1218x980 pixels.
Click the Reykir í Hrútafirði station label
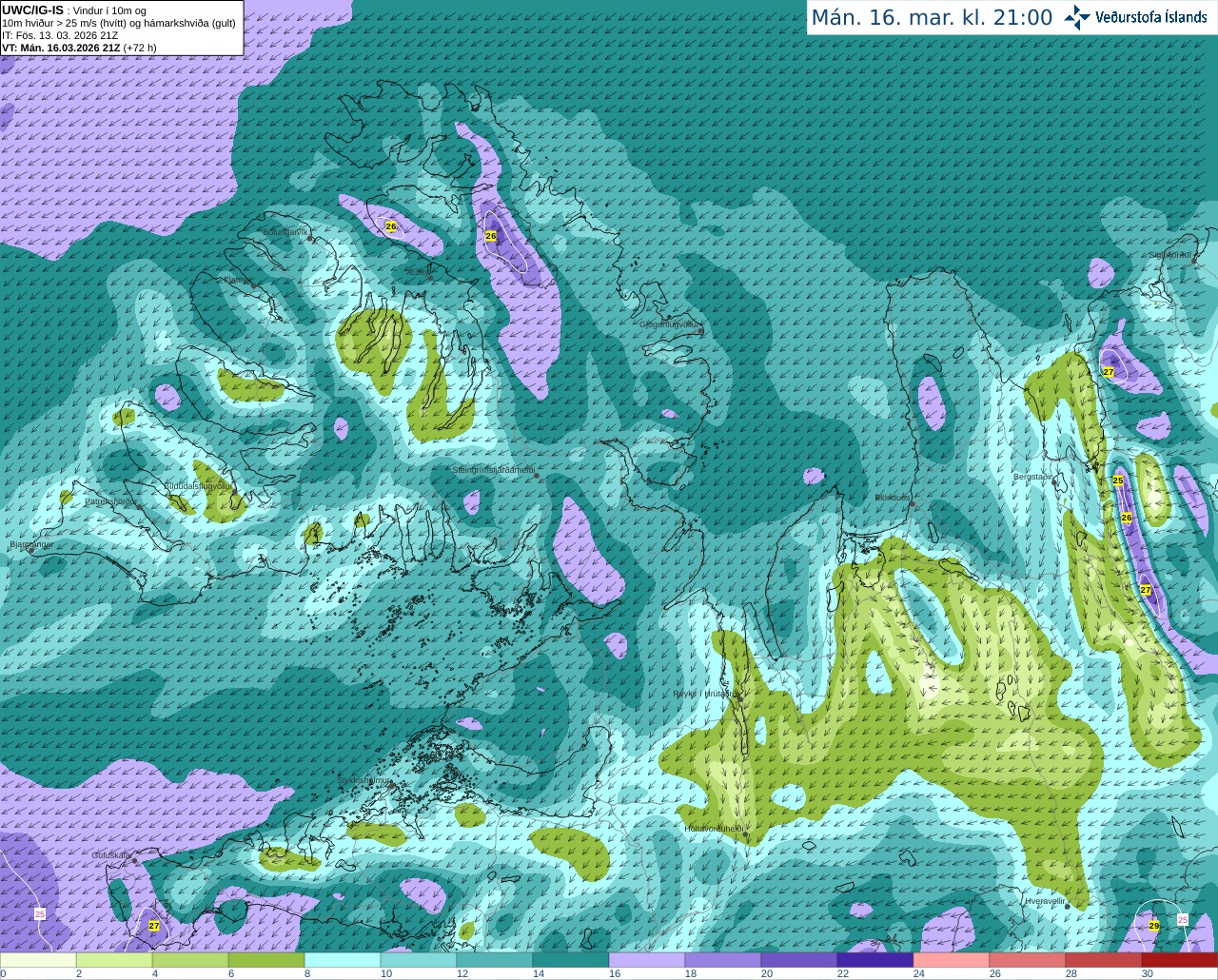704,694
